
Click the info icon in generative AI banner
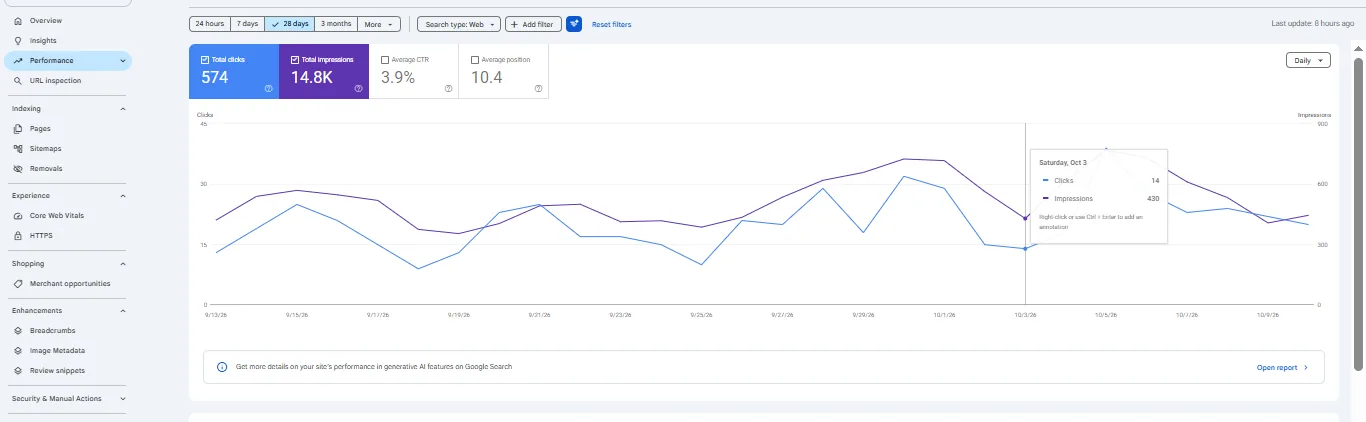222,367
